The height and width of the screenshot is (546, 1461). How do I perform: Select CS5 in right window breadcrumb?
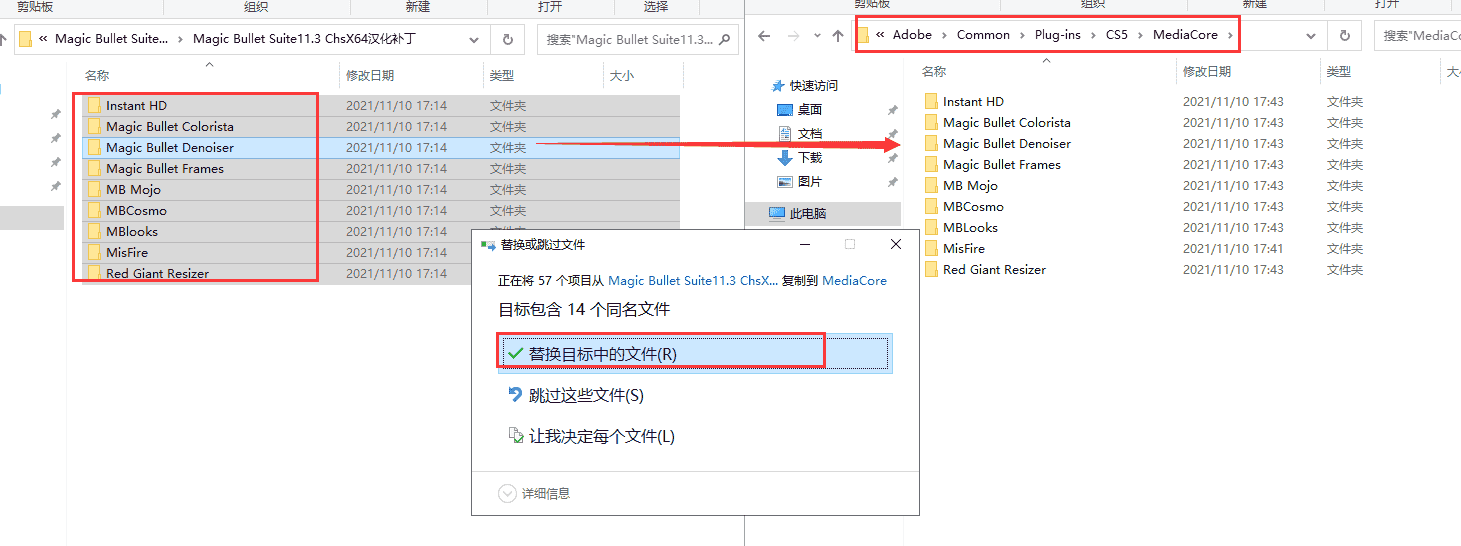click(x=1117, y=35)
